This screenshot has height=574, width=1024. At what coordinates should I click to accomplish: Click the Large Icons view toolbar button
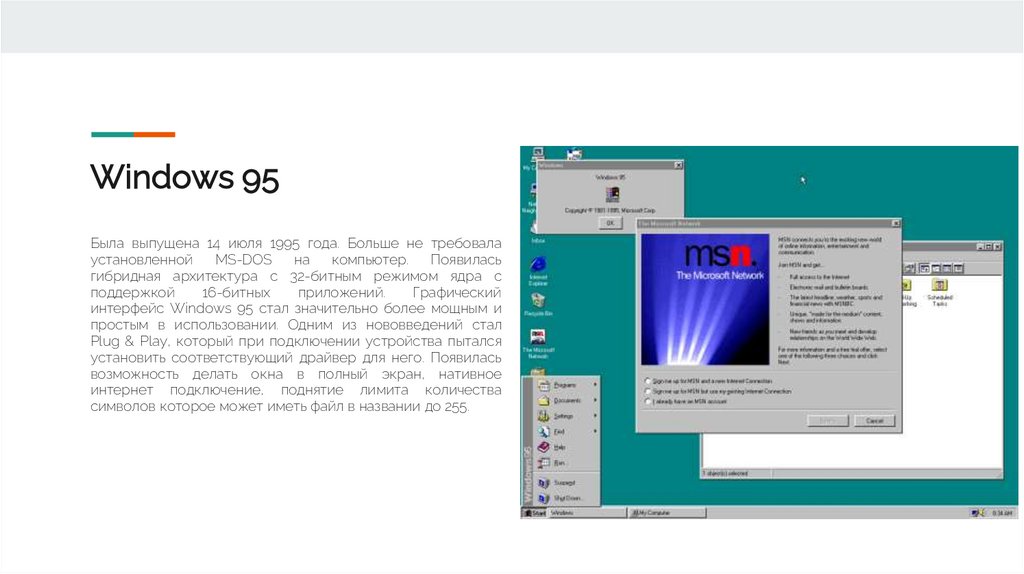(925, 268)
